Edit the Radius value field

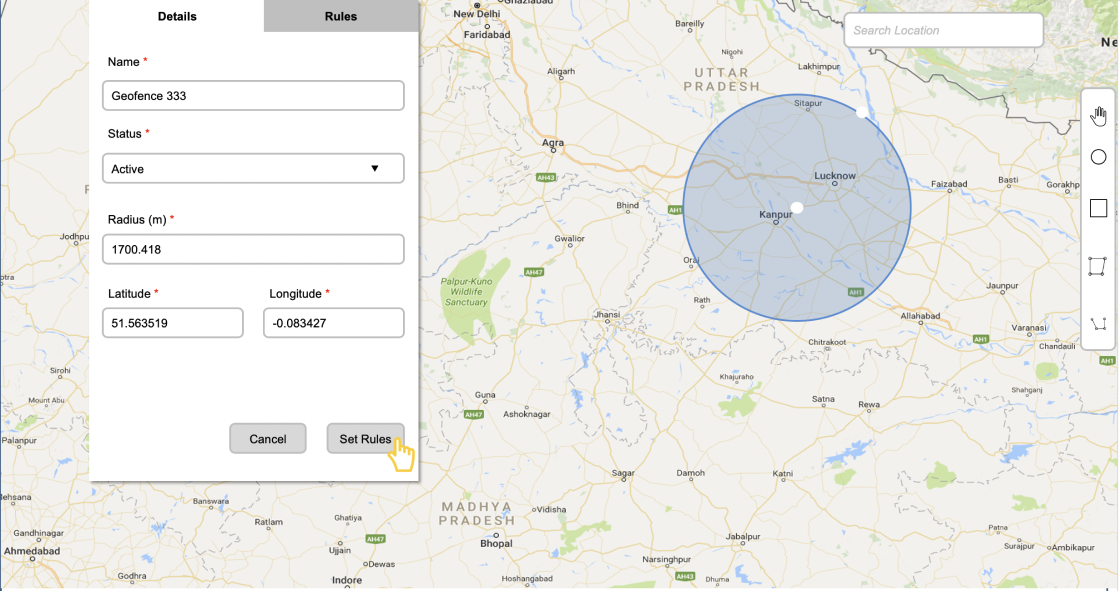(x=253, y=248)
